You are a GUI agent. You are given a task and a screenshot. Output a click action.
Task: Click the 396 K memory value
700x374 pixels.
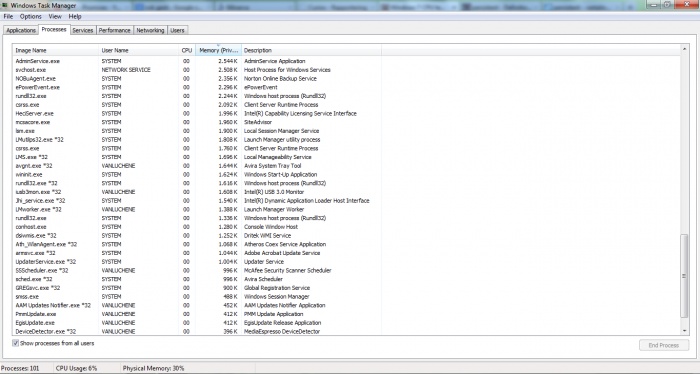pyautogui.click(x=230, y=331)
